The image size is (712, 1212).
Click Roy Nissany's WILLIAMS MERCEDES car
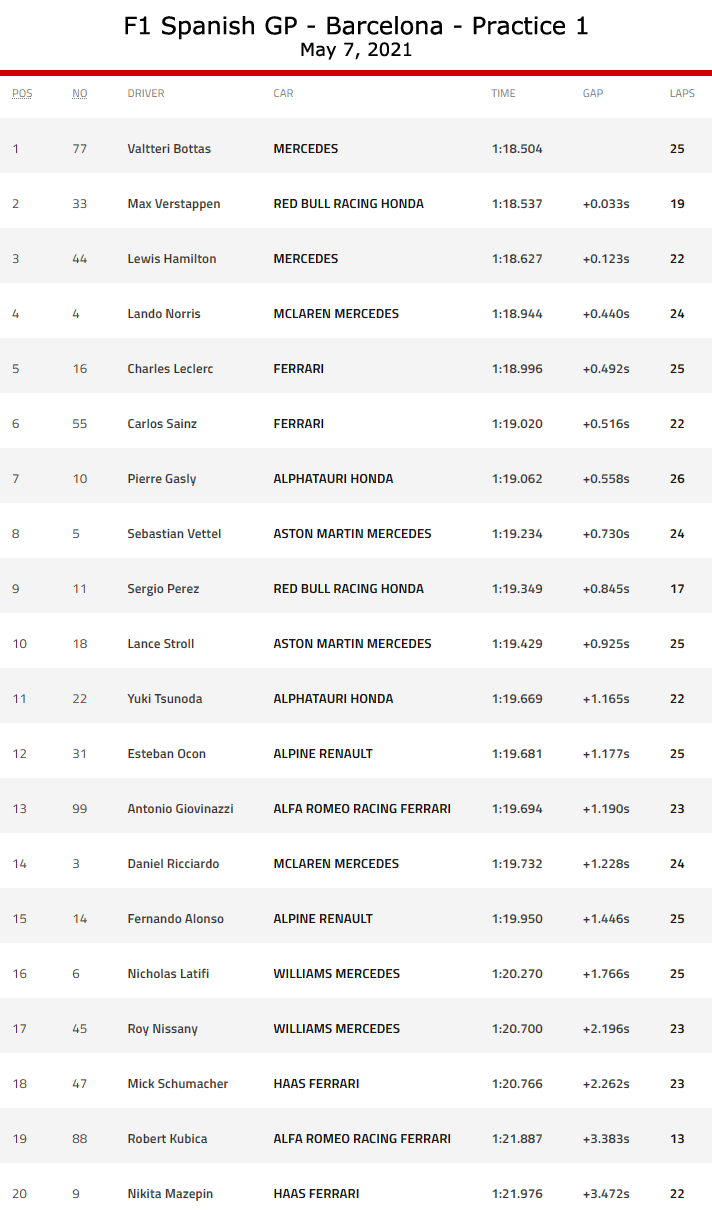336,1029
